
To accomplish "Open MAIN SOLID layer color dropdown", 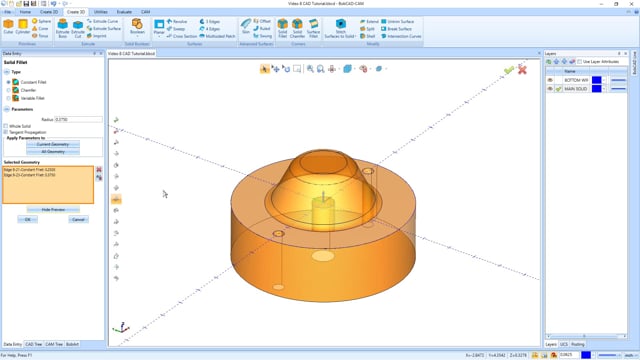I will 604,89.
